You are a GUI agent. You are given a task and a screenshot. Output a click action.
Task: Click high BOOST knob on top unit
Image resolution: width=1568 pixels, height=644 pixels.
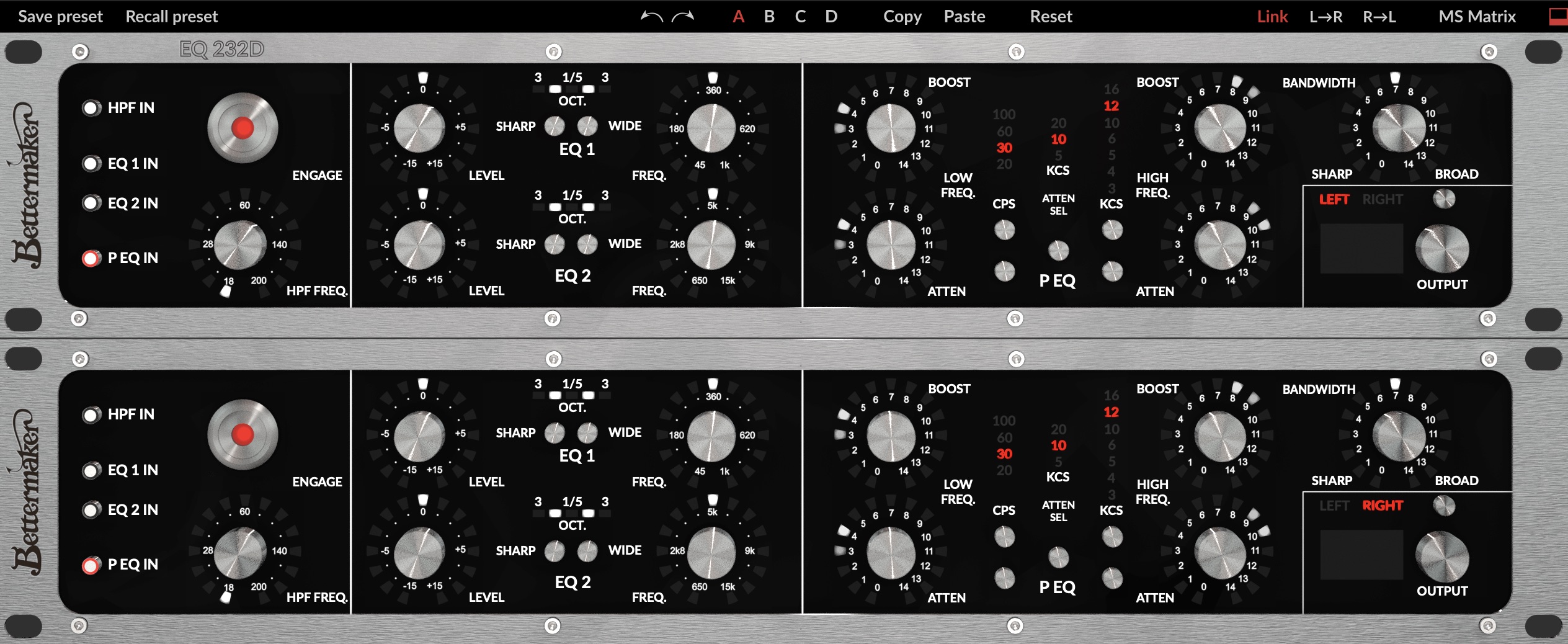pos(1220,128)
